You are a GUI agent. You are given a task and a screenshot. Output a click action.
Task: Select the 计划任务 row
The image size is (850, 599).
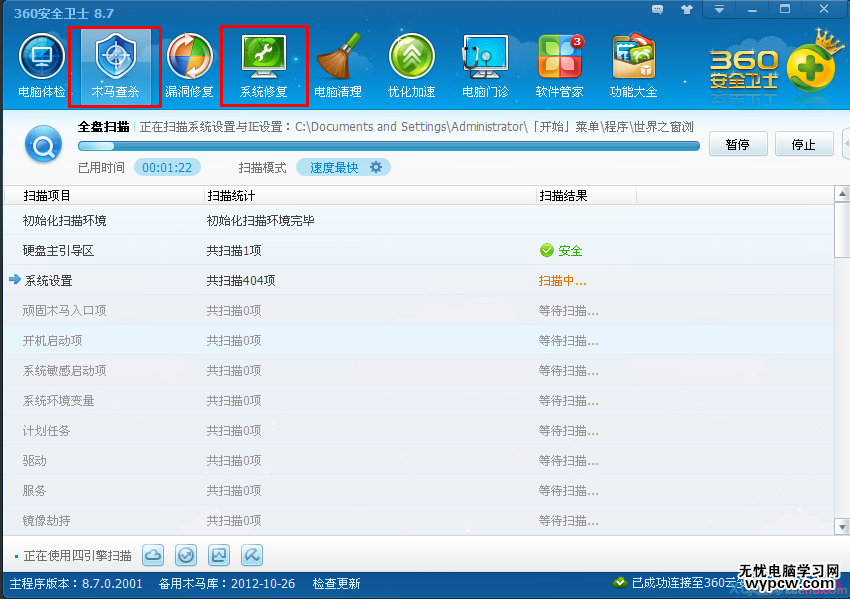click(x=418, y=431)
